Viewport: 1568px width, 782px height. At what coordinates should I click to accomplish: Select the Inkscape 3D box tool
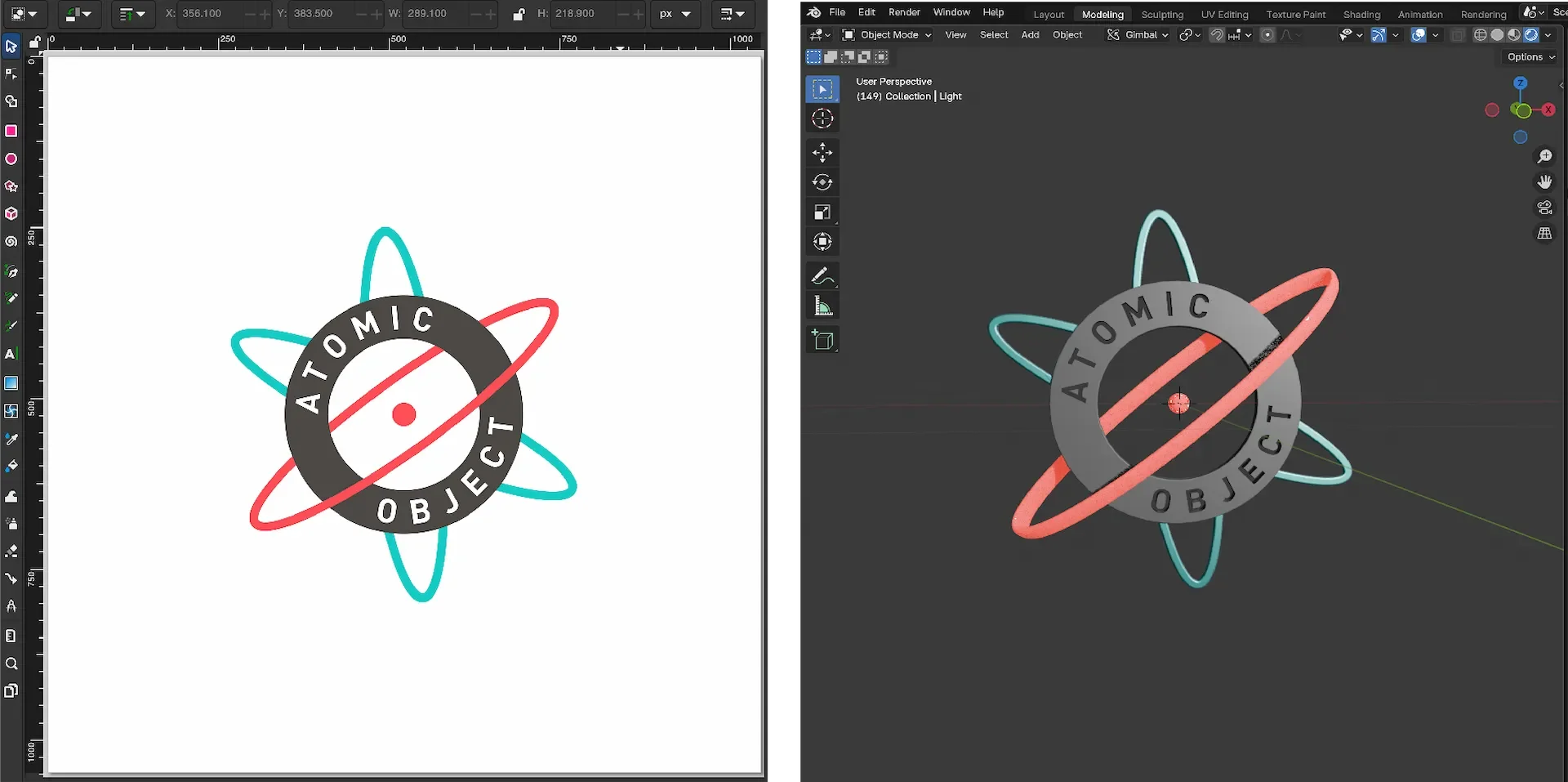11,213
